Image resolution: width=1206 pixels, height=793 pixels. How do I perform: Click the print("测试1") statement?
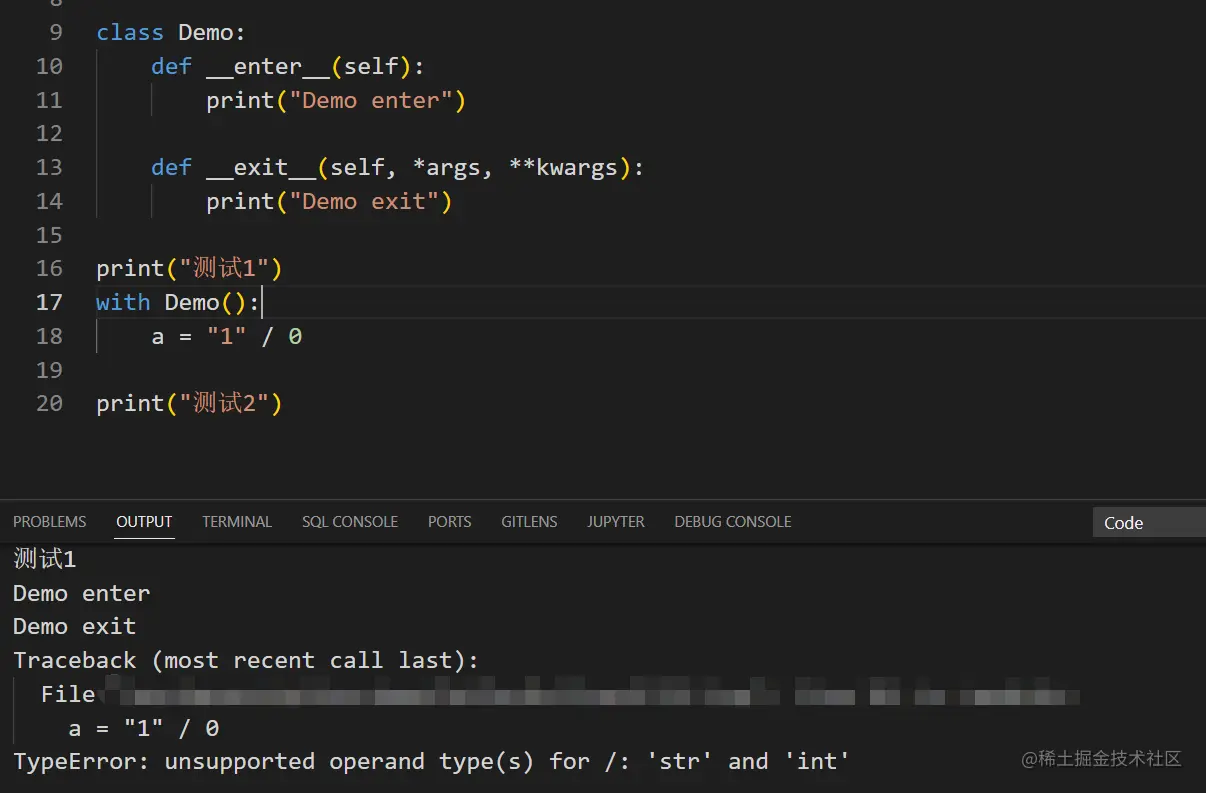pos(189,269)
